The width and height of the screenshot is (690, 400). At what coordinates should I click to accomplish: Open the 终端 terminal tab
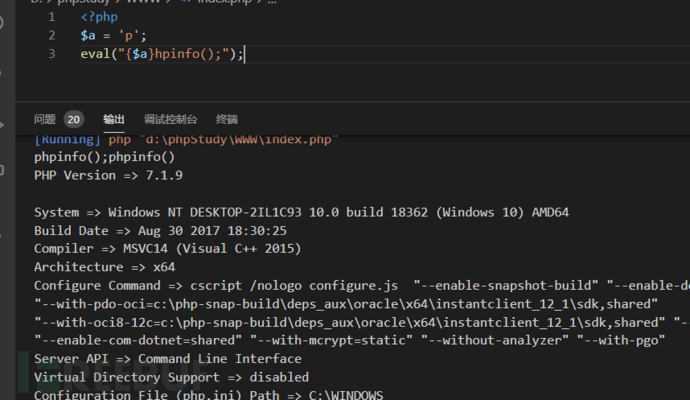tap(227, 119)
